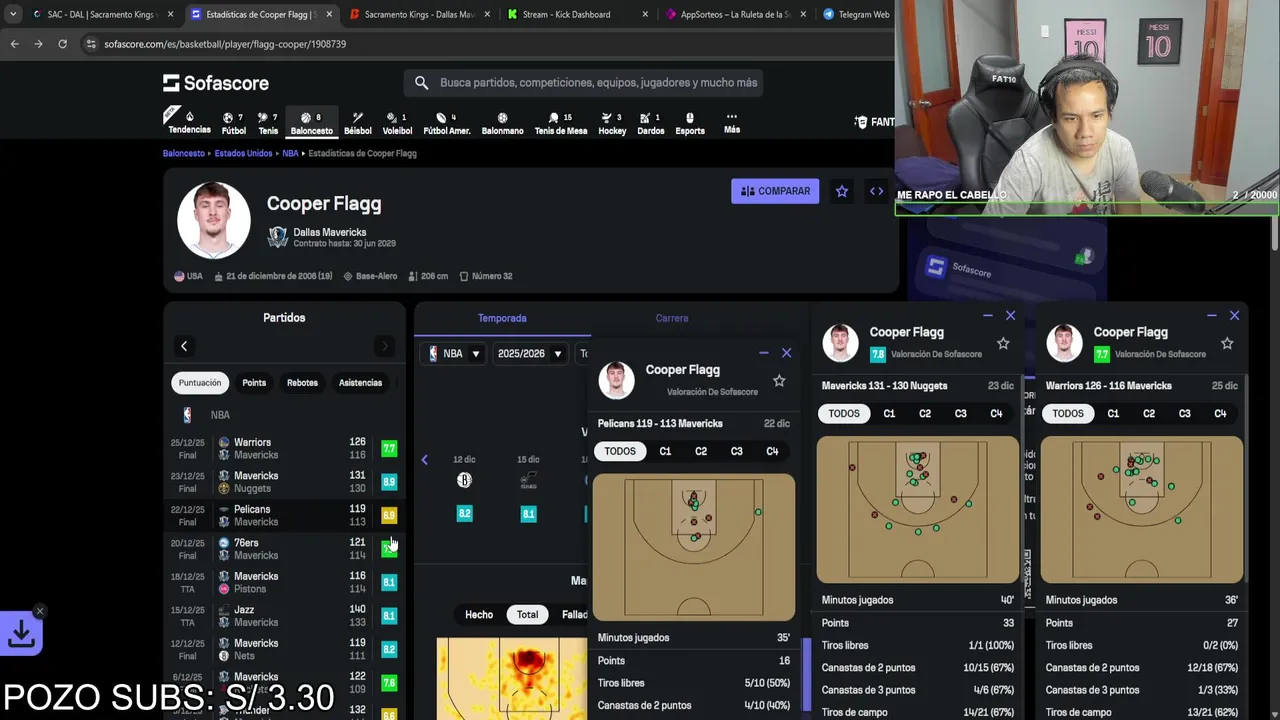Open the Pelicans vs Mavericks 22/12/25 match
Image resolution: width=1280 pixels, height=720 pixels.
[x=285, y=515]
